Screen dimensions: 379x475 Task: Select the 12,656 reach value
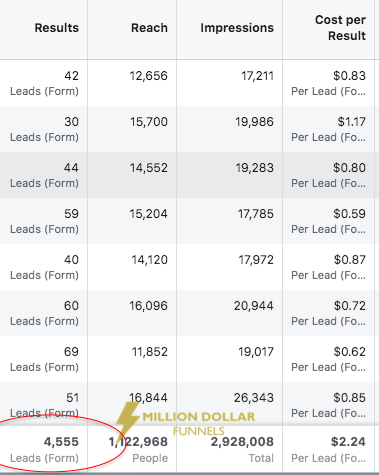148,76
